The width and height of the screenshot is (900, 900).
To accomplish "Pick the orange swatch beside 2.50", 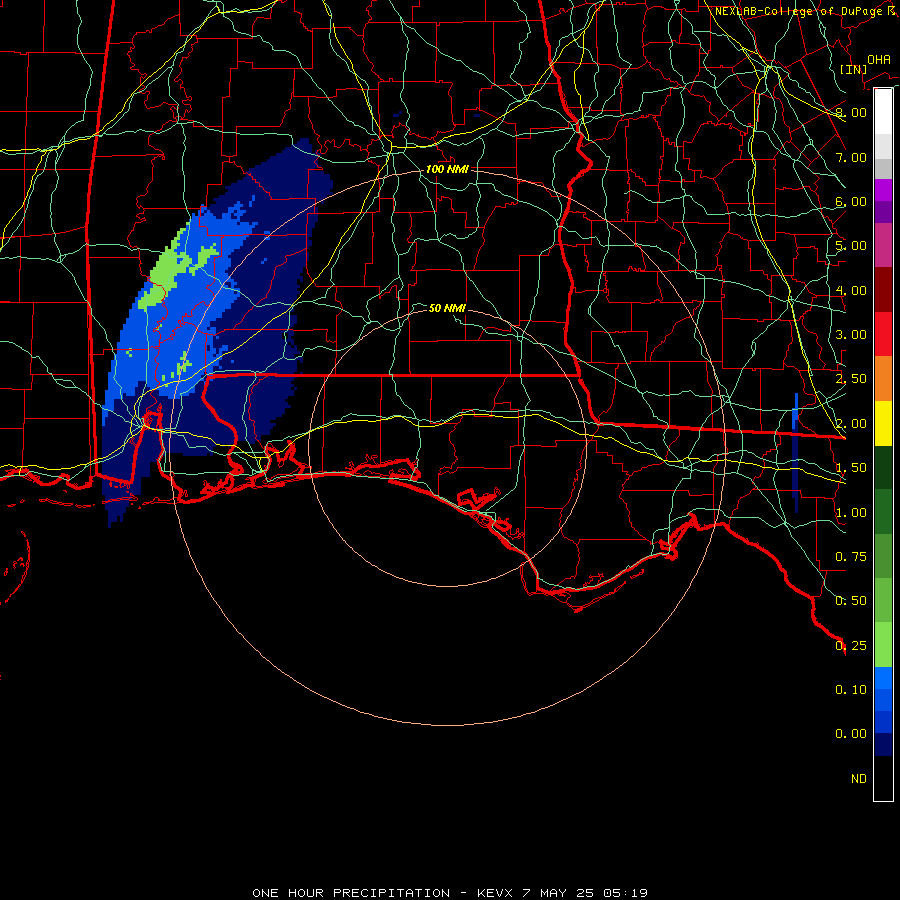I will [883, 379].
